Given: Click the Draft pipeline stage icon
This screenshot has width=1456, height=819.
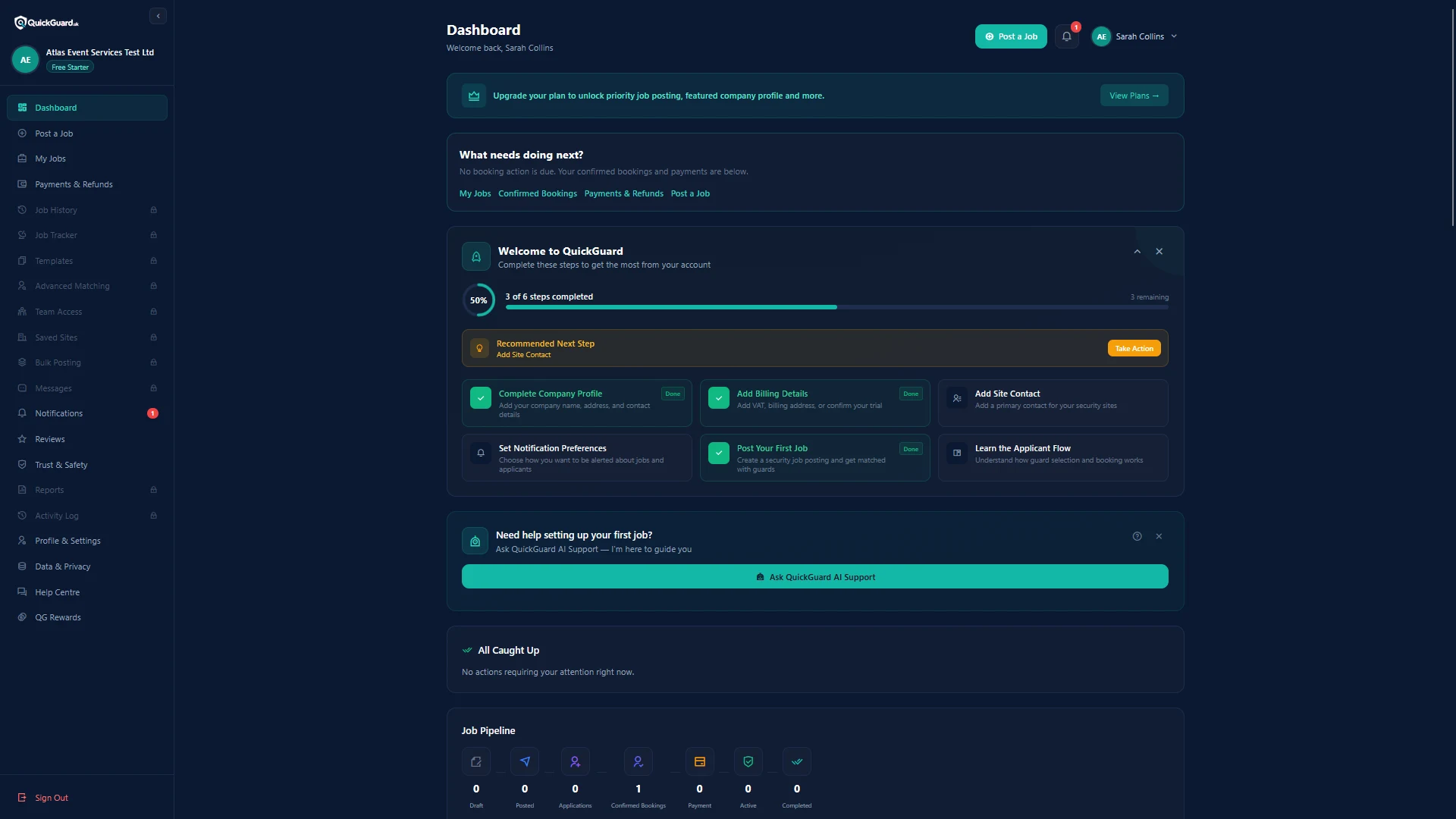Looking at the screenshot, I should (476, 761).
